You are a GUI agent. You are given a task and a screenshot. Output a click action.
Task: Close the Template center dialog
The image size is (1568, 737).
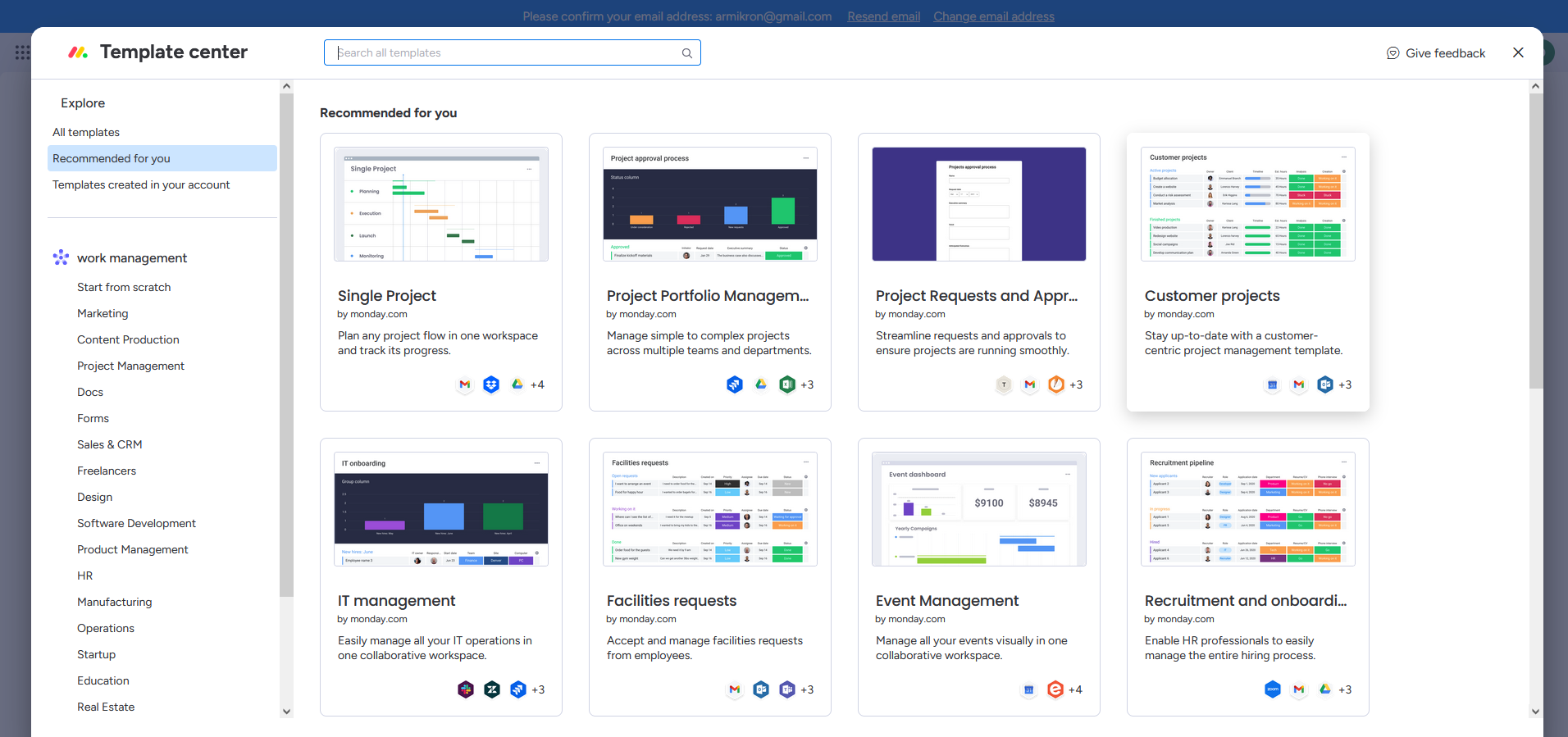point(1518,52)
